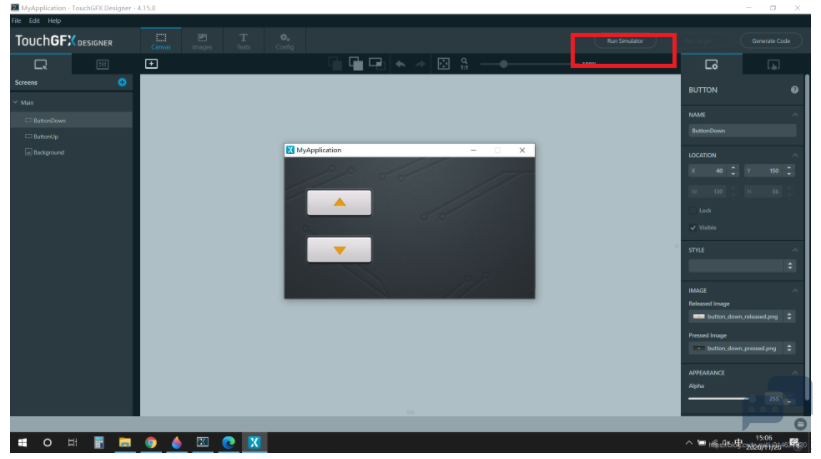
Task: Open the Canvas tab
Action: [x=161, y=41]
